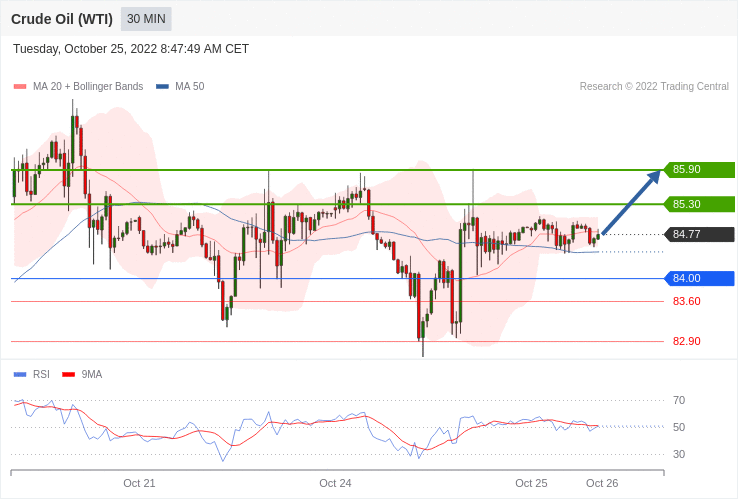Image resolution: width=738 pixels, height=500 pixels.
Task: Select the 85.30 green price label
Action: (x=698, y=204)
